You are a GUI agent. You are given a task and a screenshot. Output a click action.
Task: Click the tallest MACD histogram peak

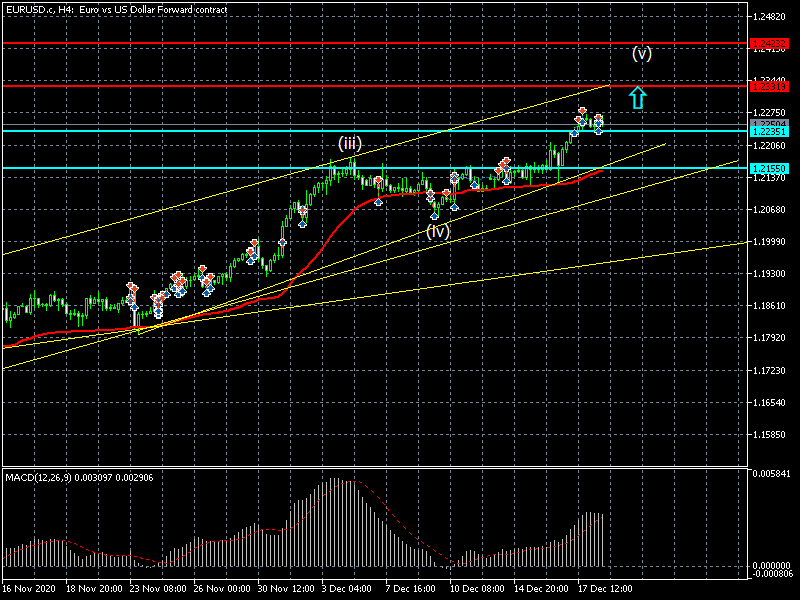pos(337,481)
